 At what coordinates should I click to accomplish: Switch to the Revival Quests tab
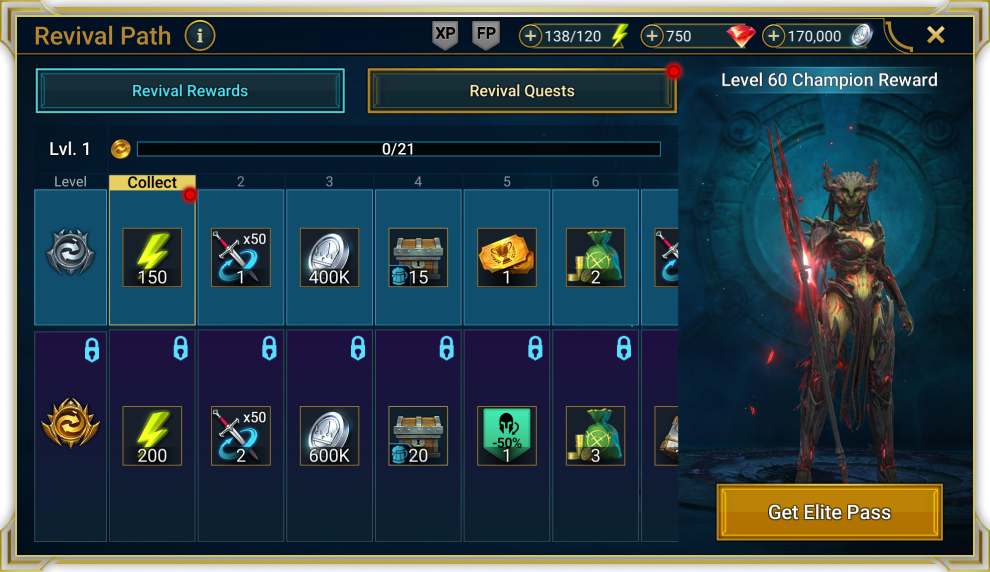[522, 91]
